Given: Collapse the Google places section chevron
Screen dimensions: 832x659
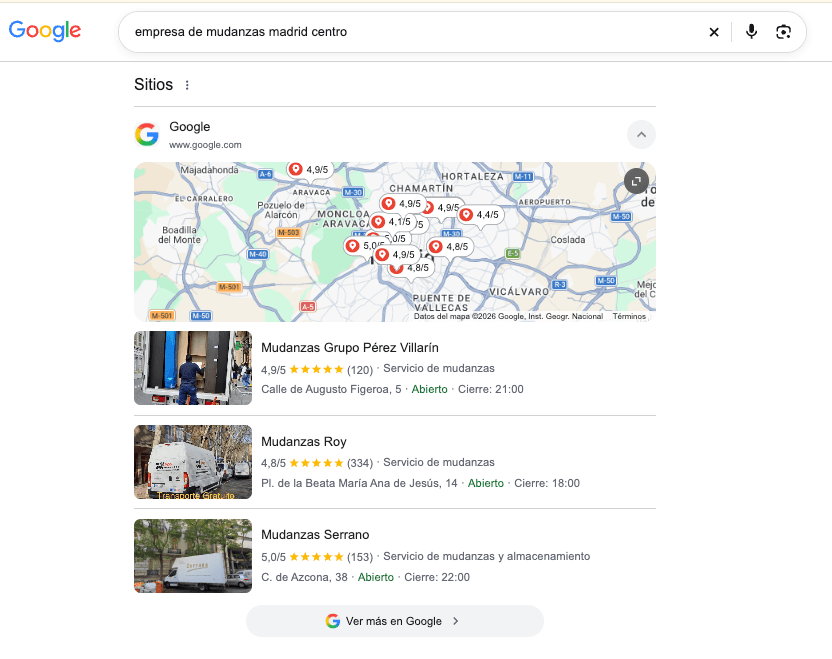Looking at the screenshot, I should [641, 135].
